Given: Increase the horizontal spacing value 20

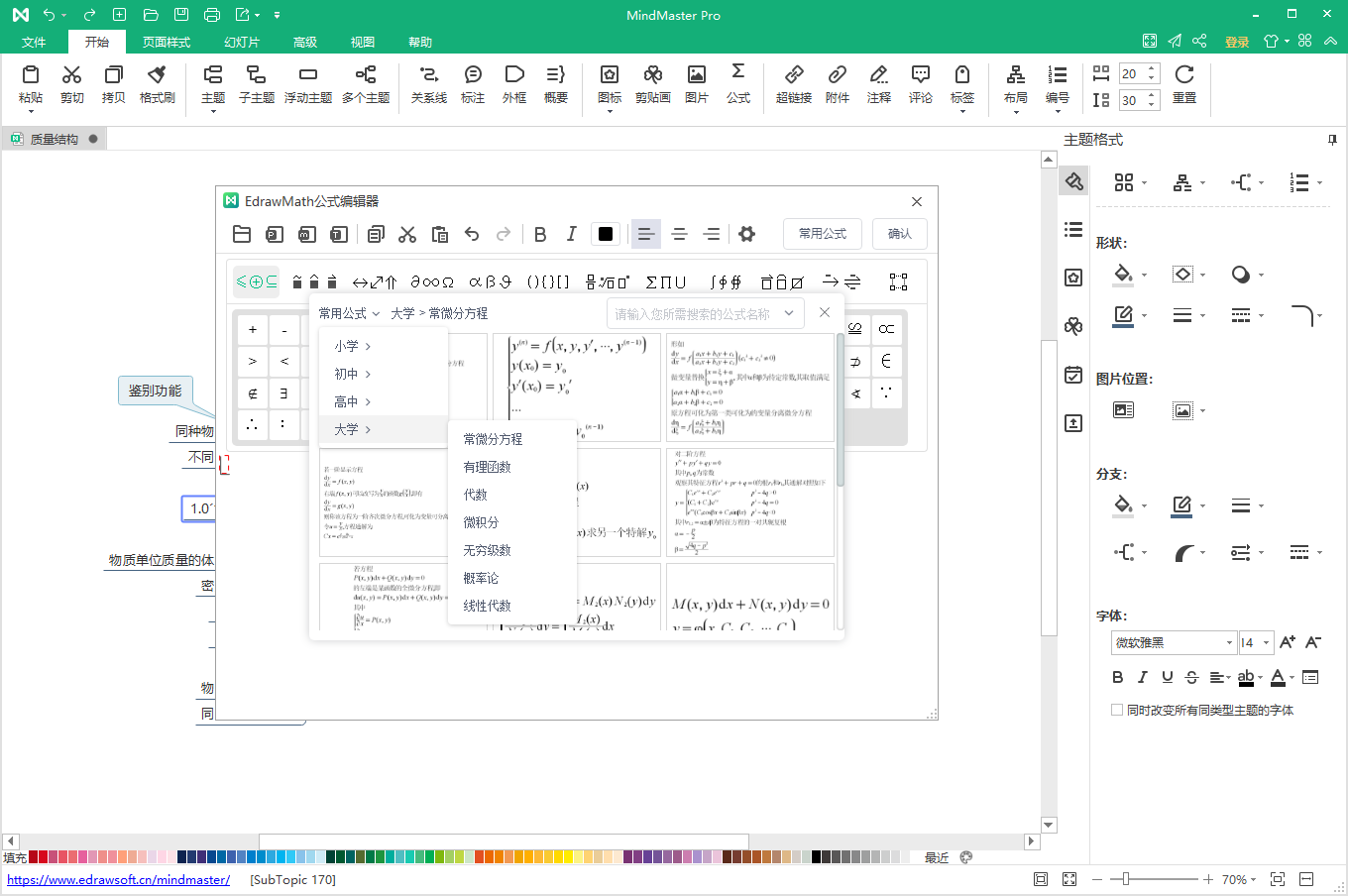Looking at the screenshot, I should [1152, 69].
